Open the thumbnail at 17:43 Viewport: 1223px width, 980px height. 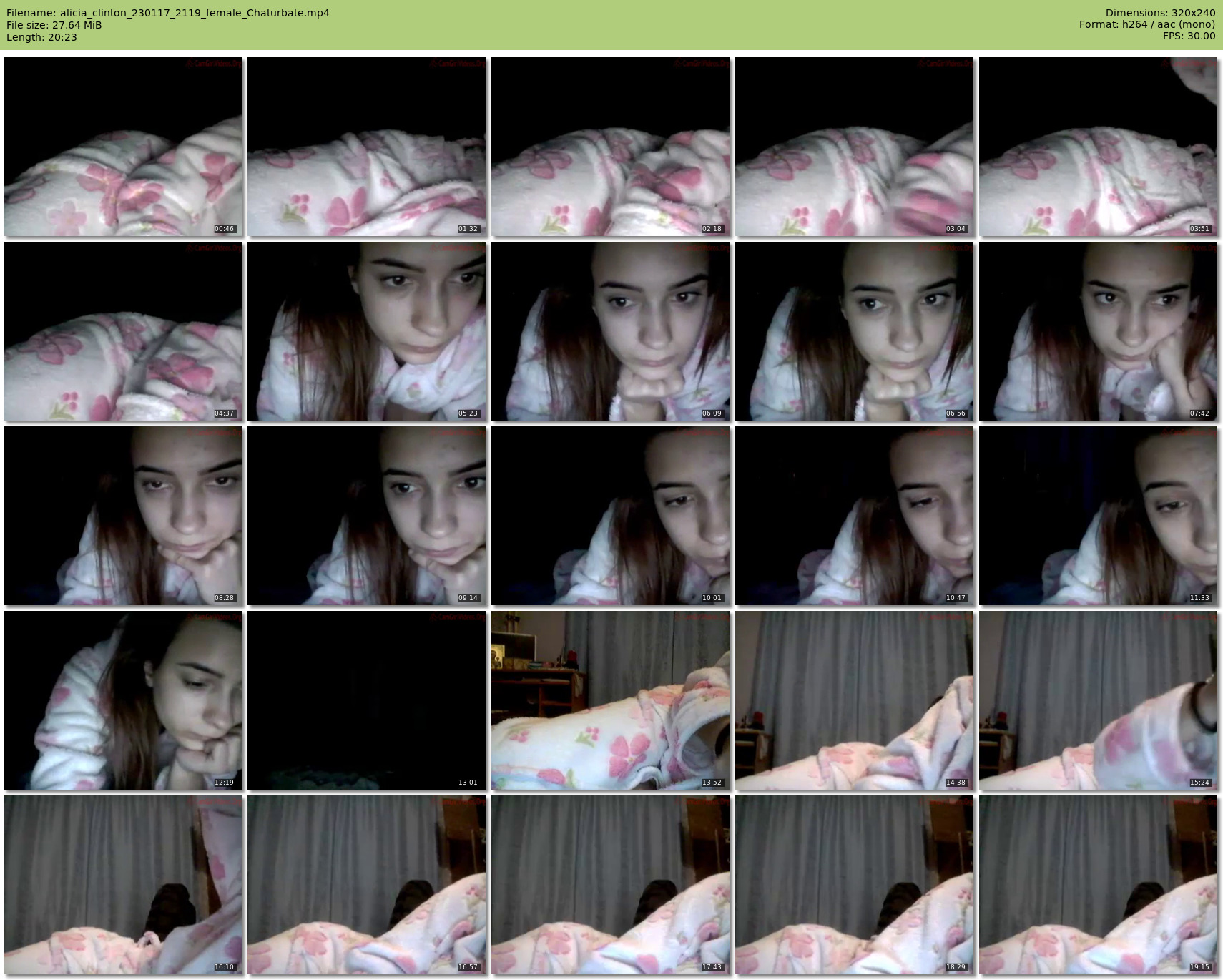pyautogui.click(x=610, y=885)
